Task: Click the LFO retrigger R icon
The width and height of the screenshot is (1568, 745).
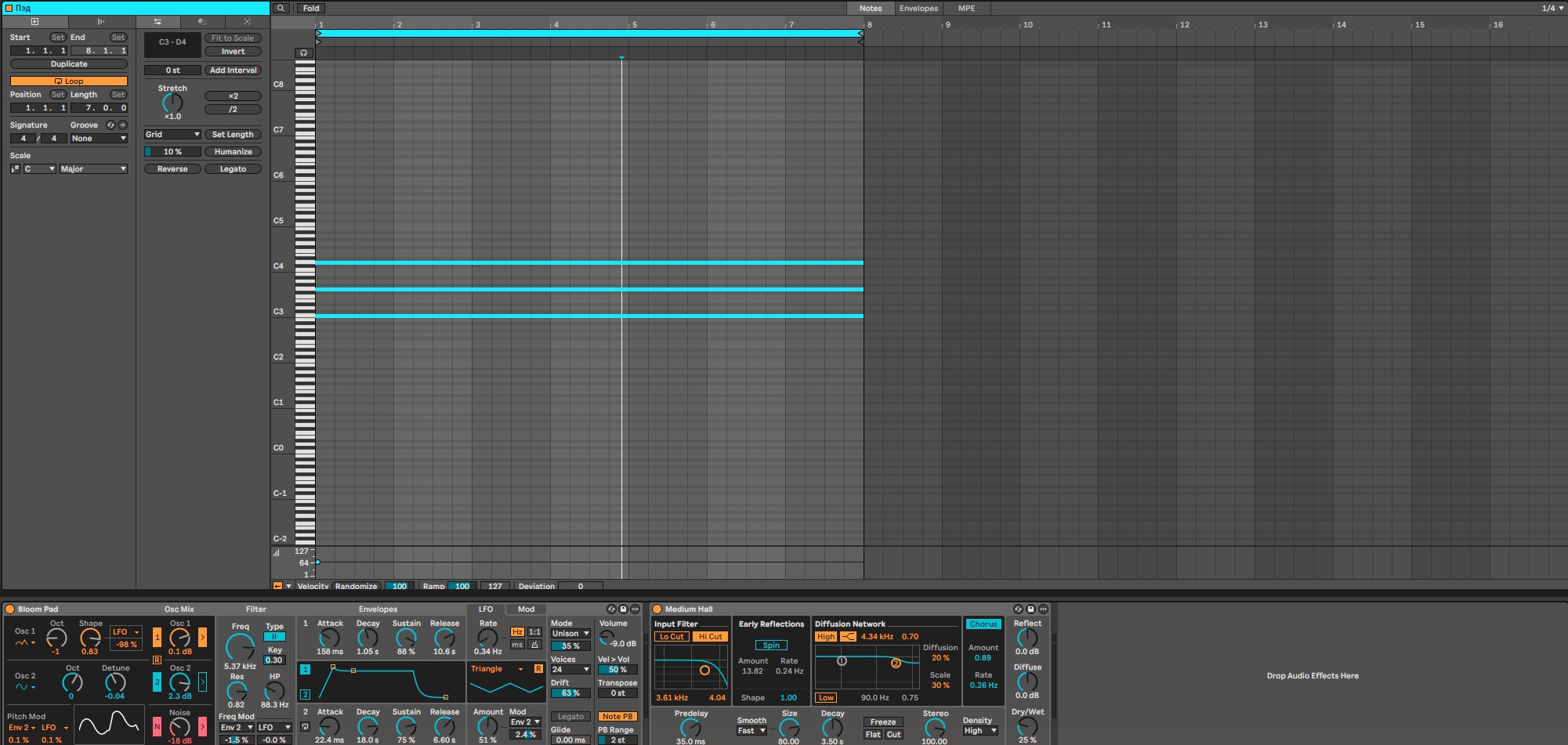Action: coord(538,669)
